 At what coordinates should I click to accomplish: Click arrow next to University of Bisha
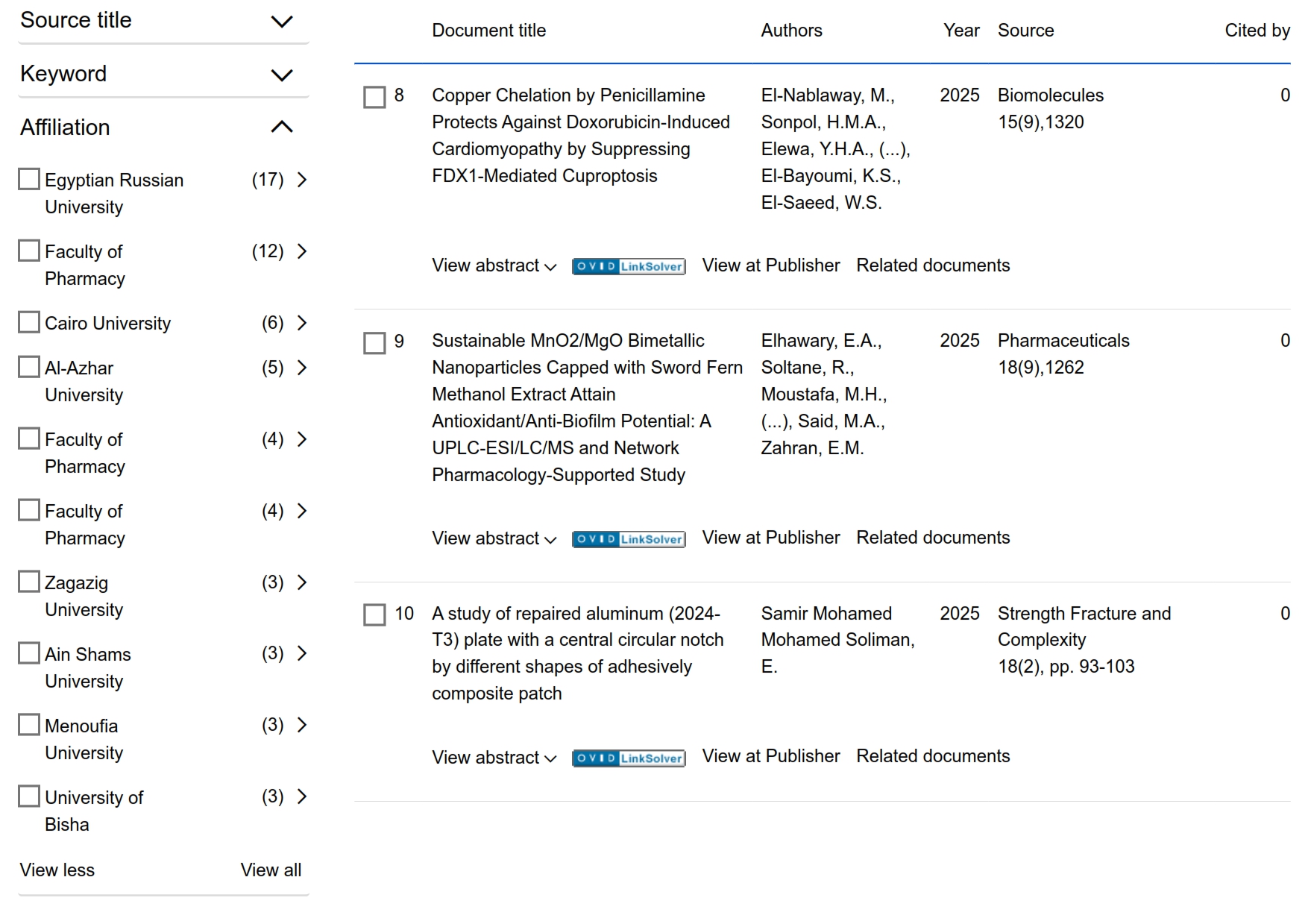(x=302, y=796)
